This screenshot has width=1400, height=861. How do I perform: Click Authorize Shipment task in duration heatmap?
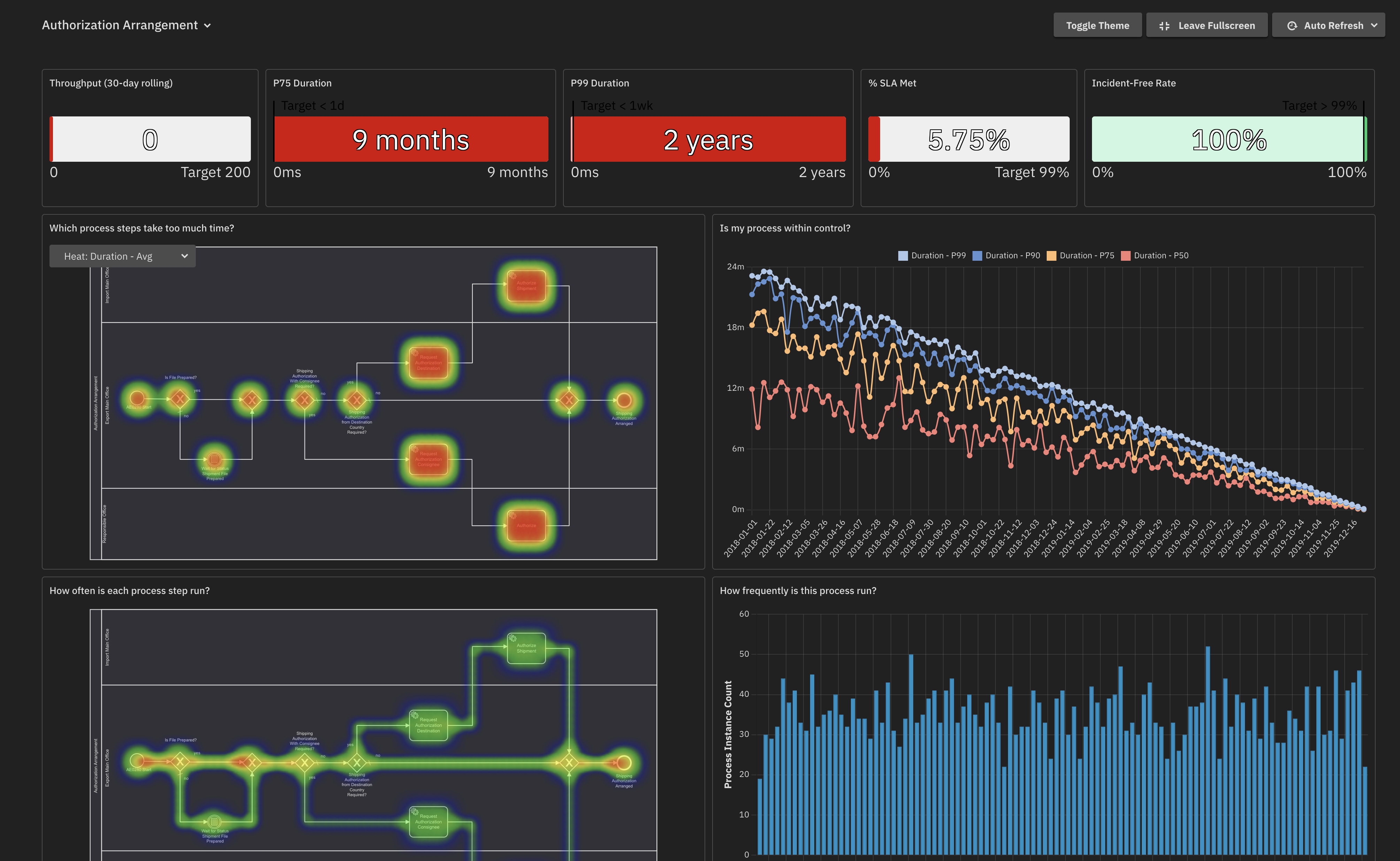click(526, 285)
